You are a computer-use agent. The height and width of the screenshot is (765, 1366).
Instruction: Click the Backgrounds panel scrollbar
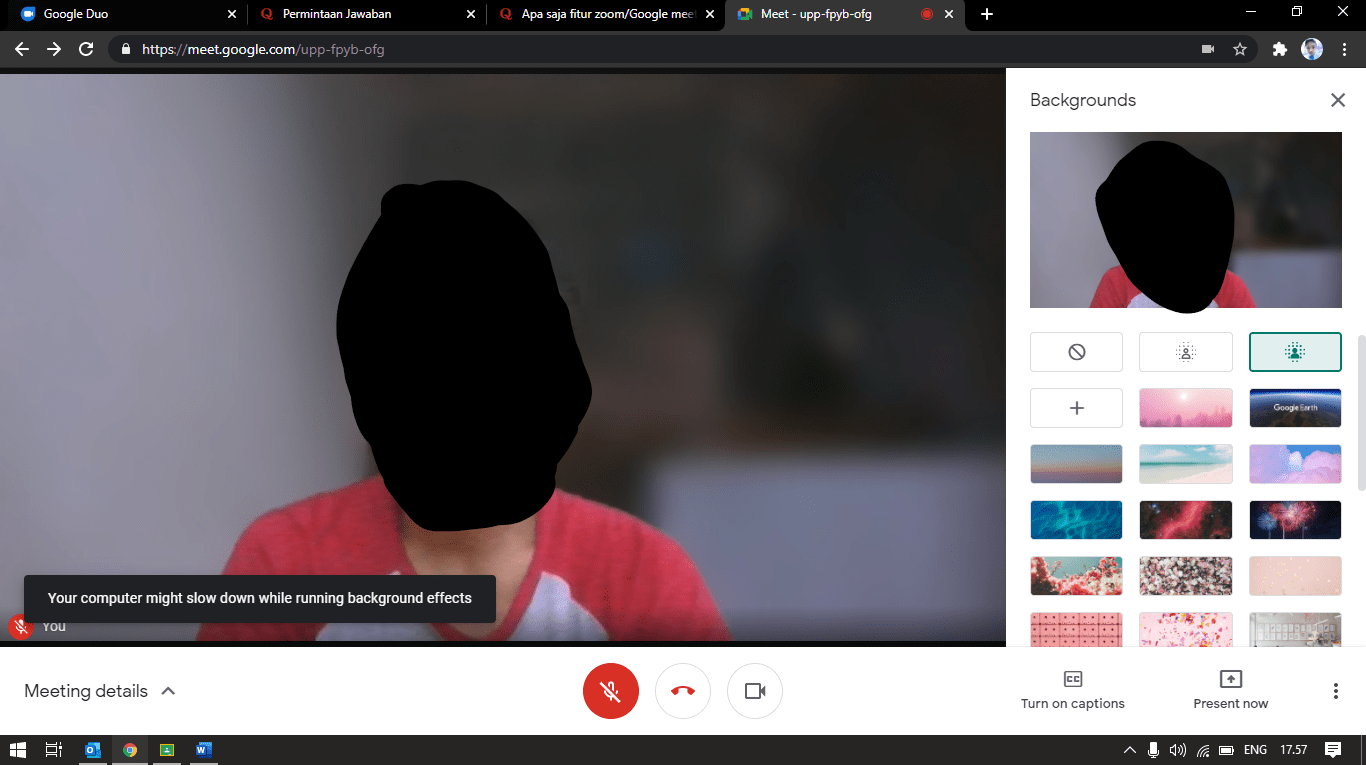pos(1360,413)
